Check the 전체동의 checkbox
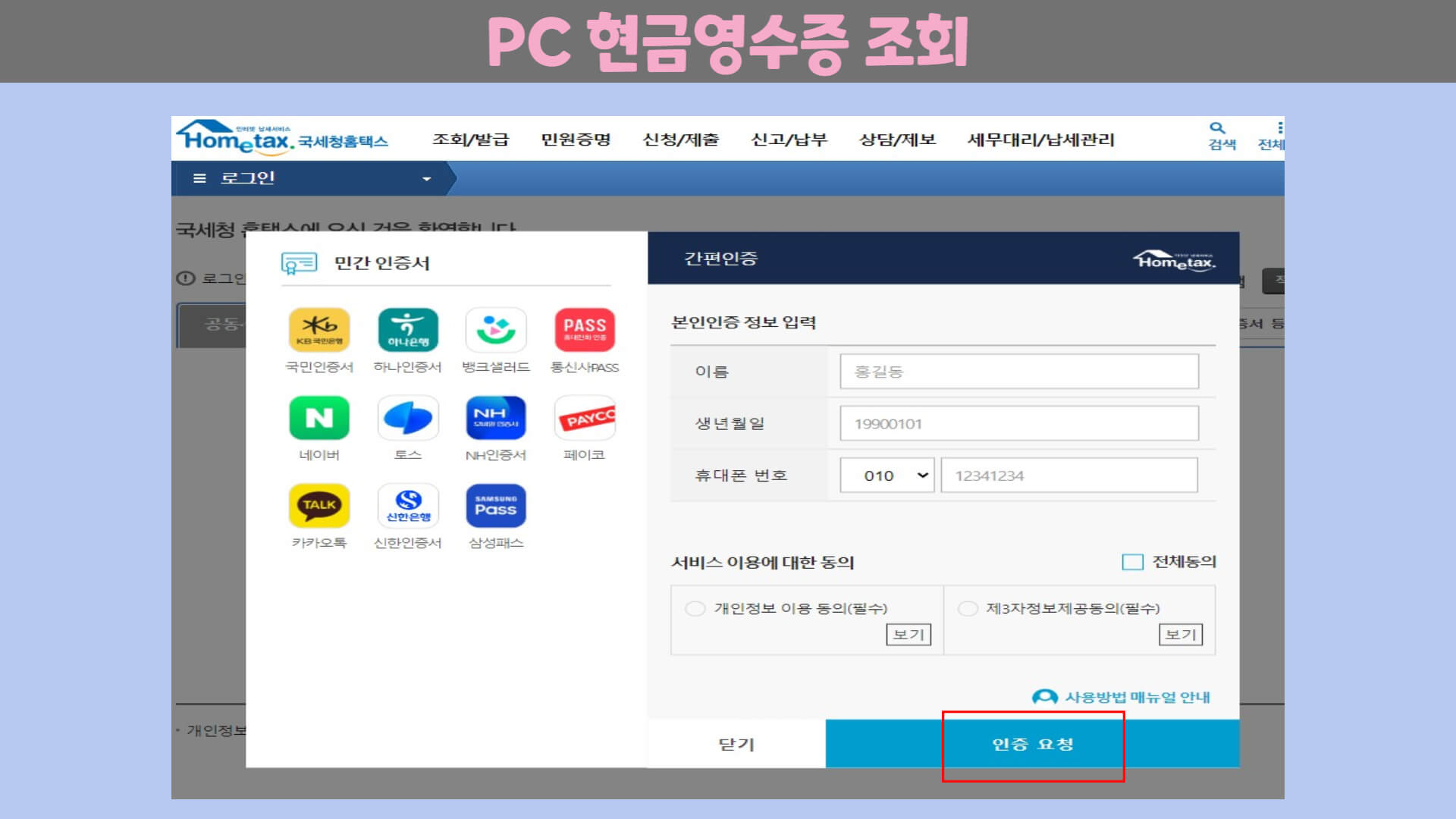Viewport: 1456px width, 819px height. coord(1132,562)
